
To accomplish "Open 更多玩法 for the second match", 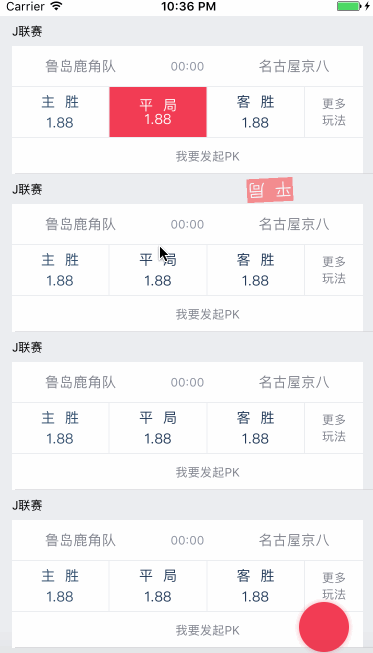I will pos(334,270).
